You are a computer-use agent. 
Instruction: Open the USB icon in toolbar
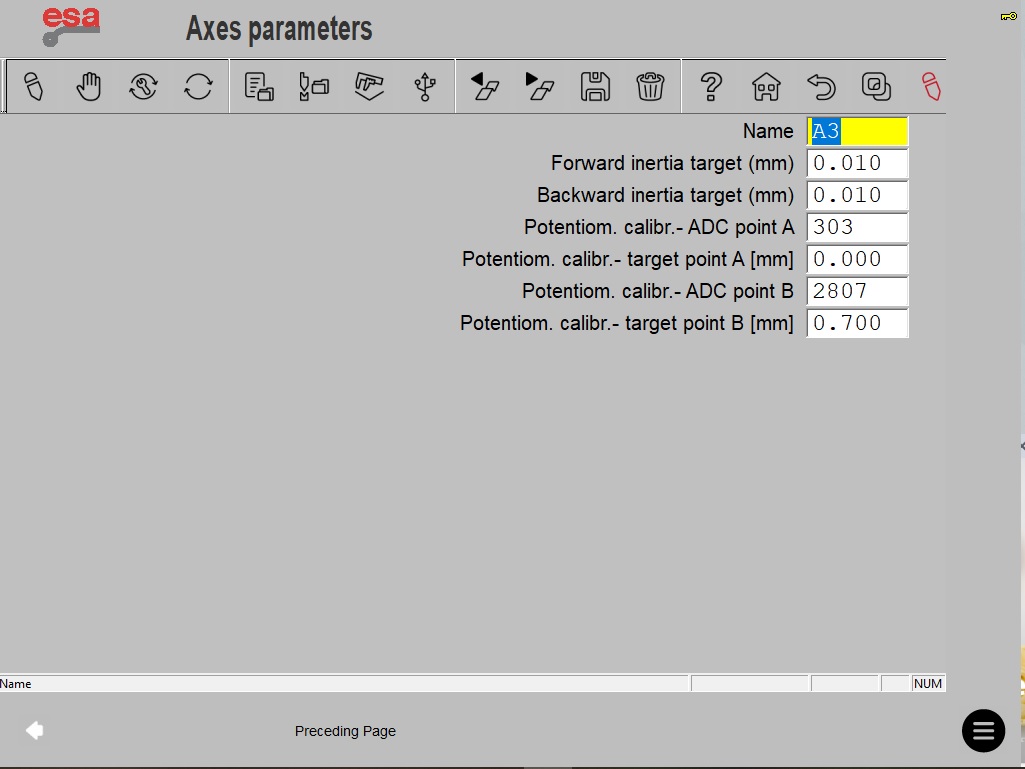(x=425, y=86)
